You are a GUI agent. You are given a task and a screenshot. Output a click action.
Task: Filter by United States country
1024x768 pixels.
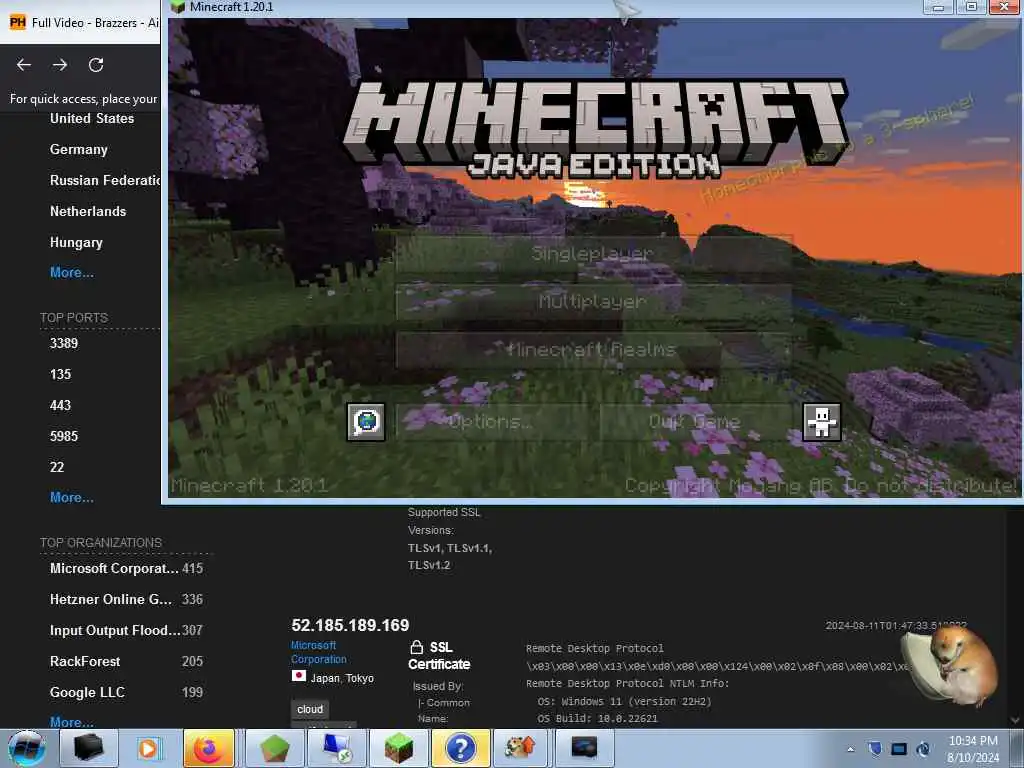[92, 118]
